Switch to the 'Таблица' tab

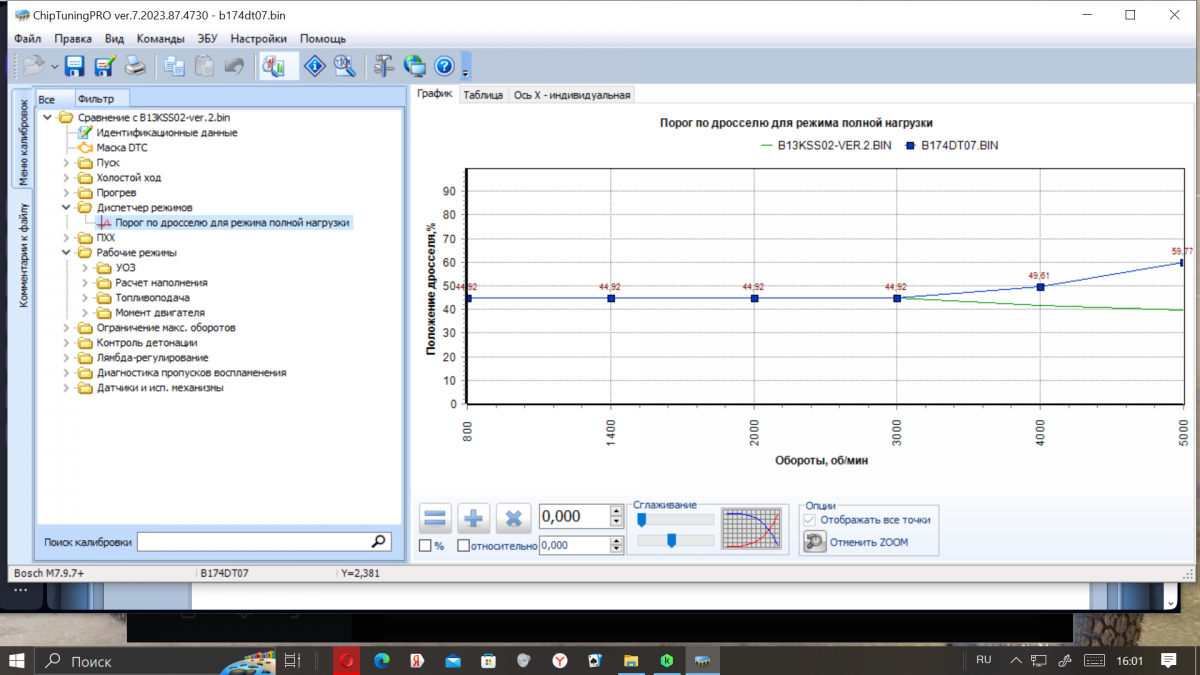(x=483, y=95)
